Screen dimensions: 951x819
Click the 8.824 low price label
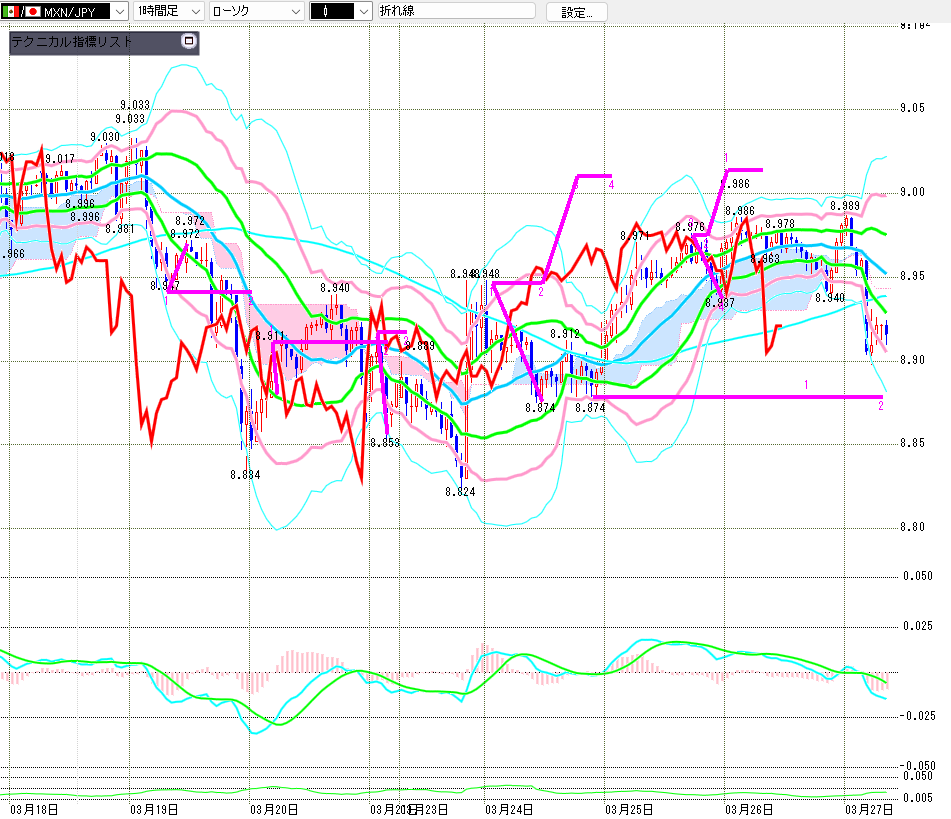point(460,492)
